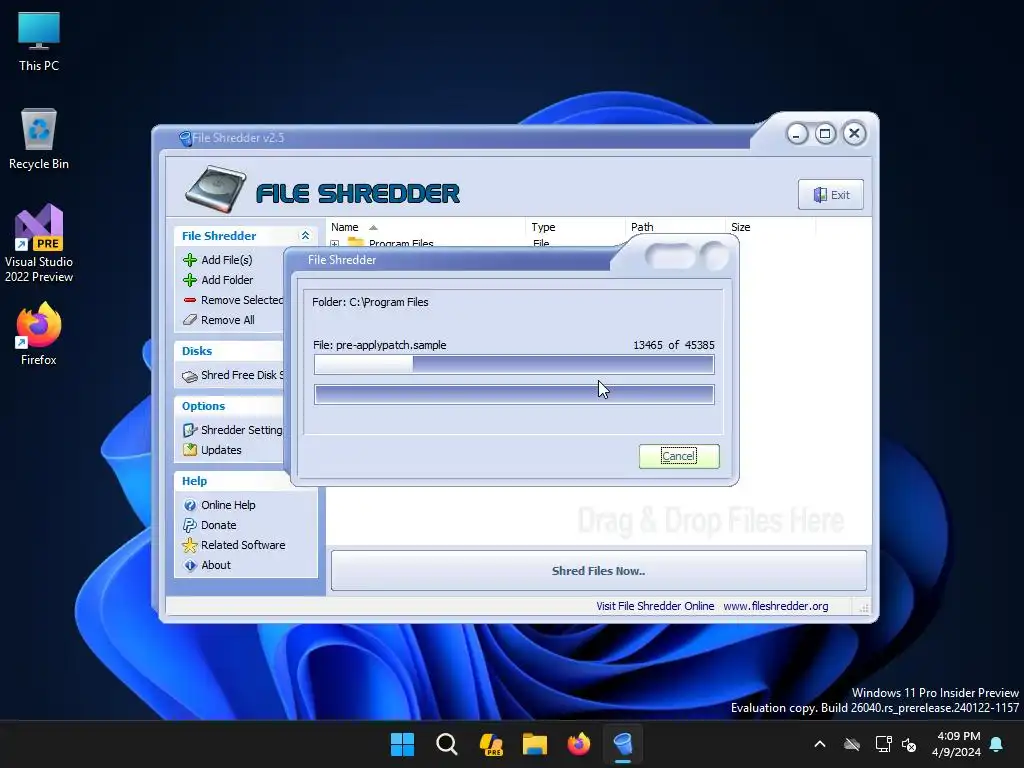Click the Exit button
The image size is (1024, 768).
tap(831, 195)
